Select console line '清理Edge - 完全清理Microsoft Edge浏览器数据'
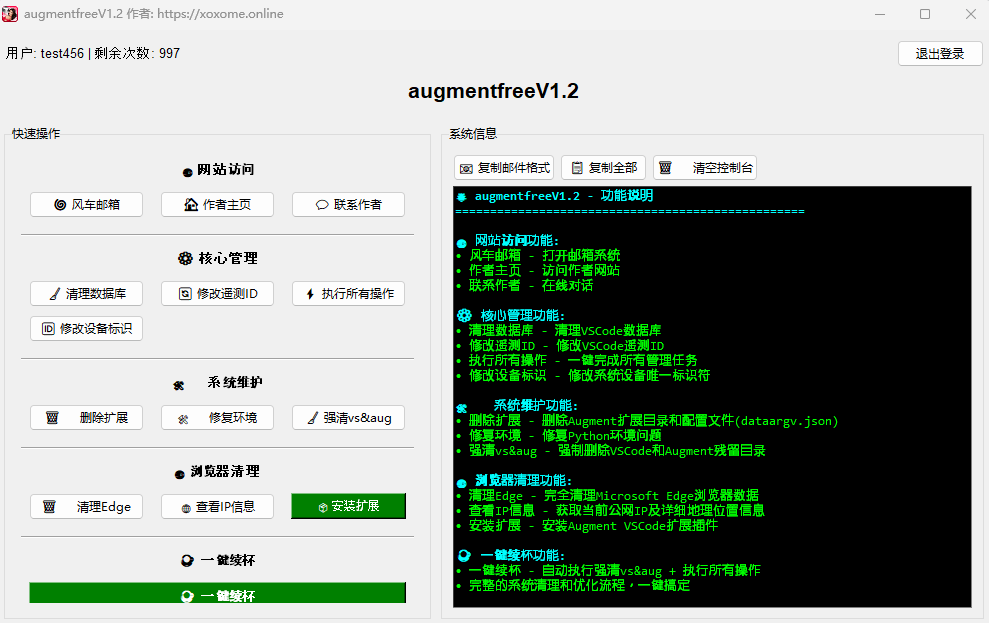This screenshot has height=623, width=989. (614, 496)
